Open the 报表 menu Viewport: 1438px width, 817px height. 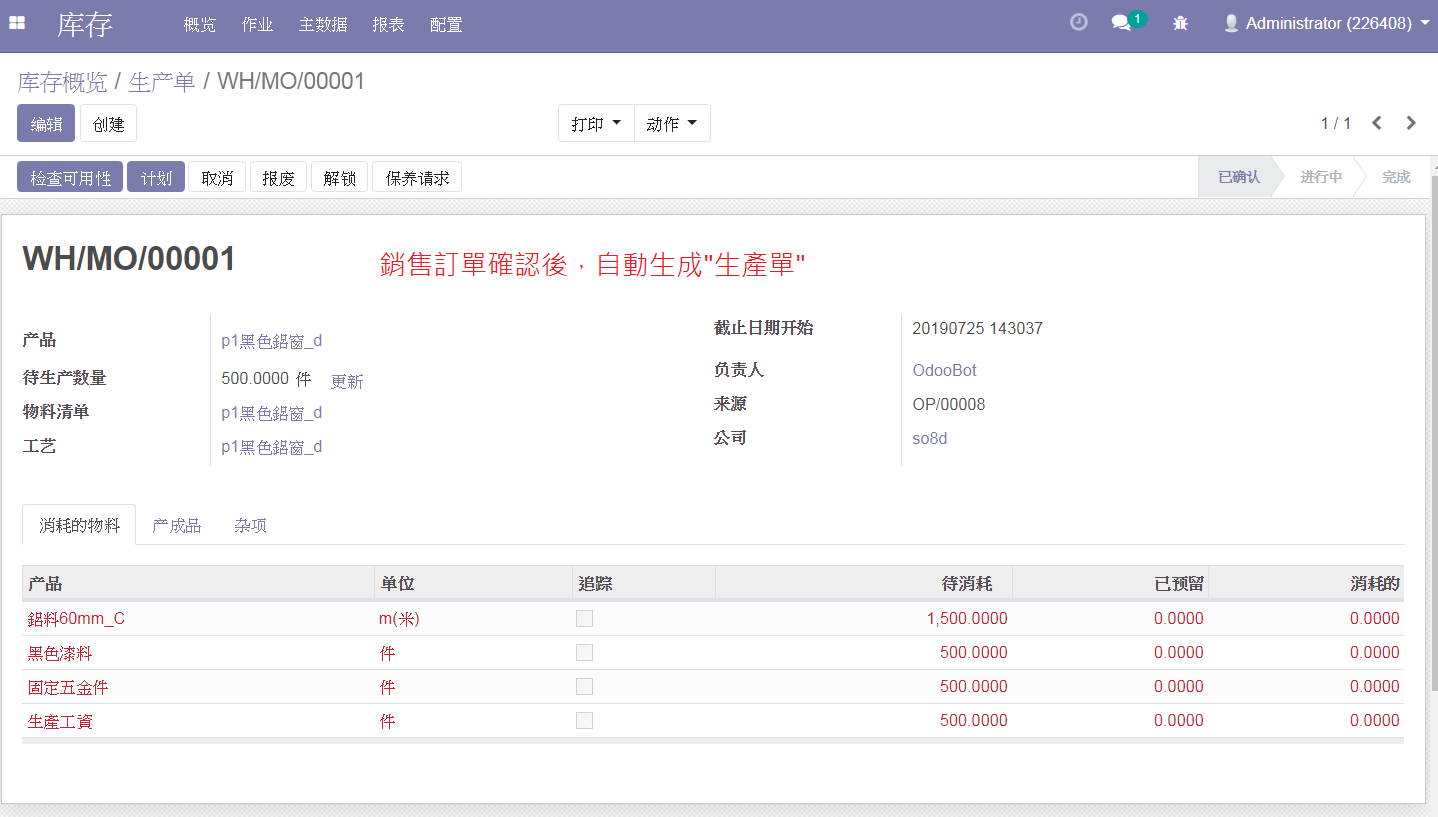tap(389, 25)
